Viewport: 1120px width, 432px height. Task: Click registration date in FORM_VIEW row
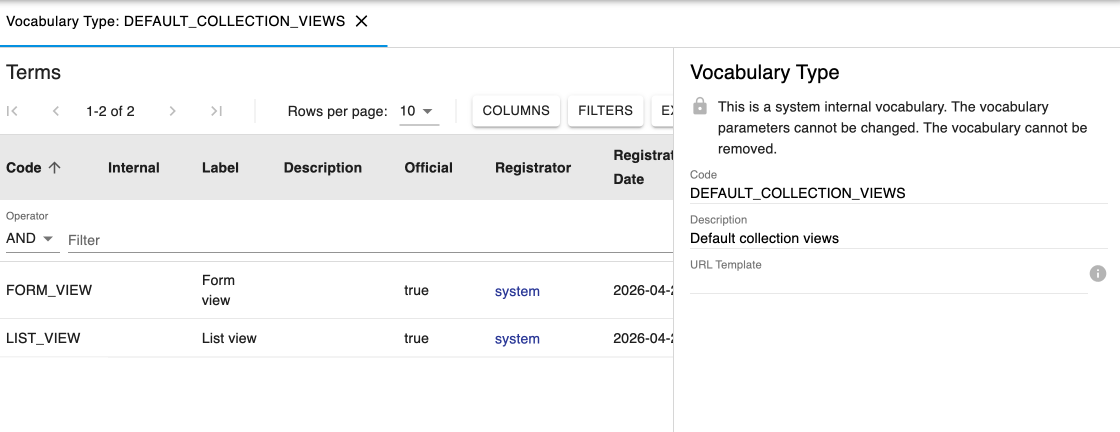[643, 291]
